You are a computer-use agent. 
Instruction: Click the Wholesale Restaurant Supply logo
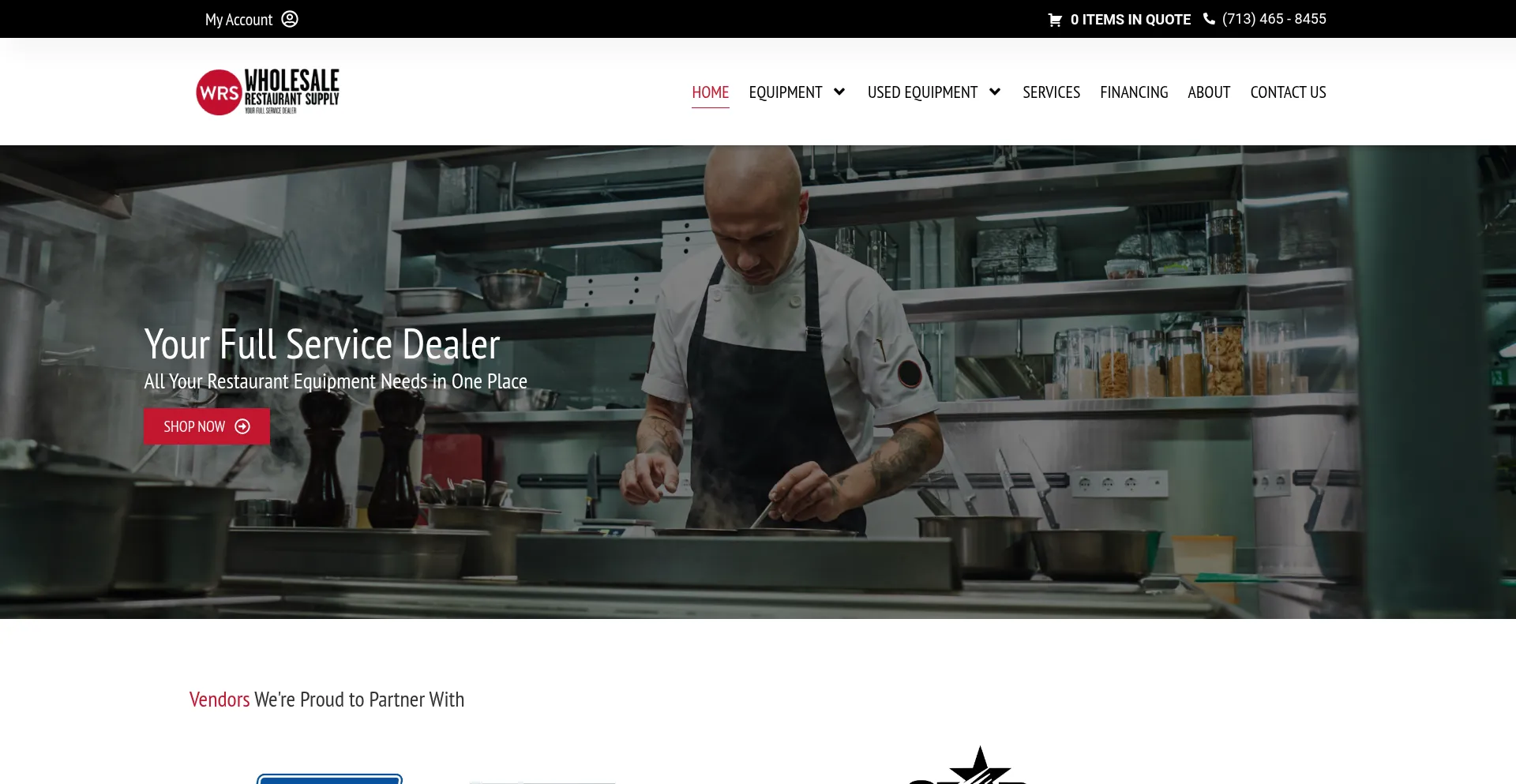268,92
